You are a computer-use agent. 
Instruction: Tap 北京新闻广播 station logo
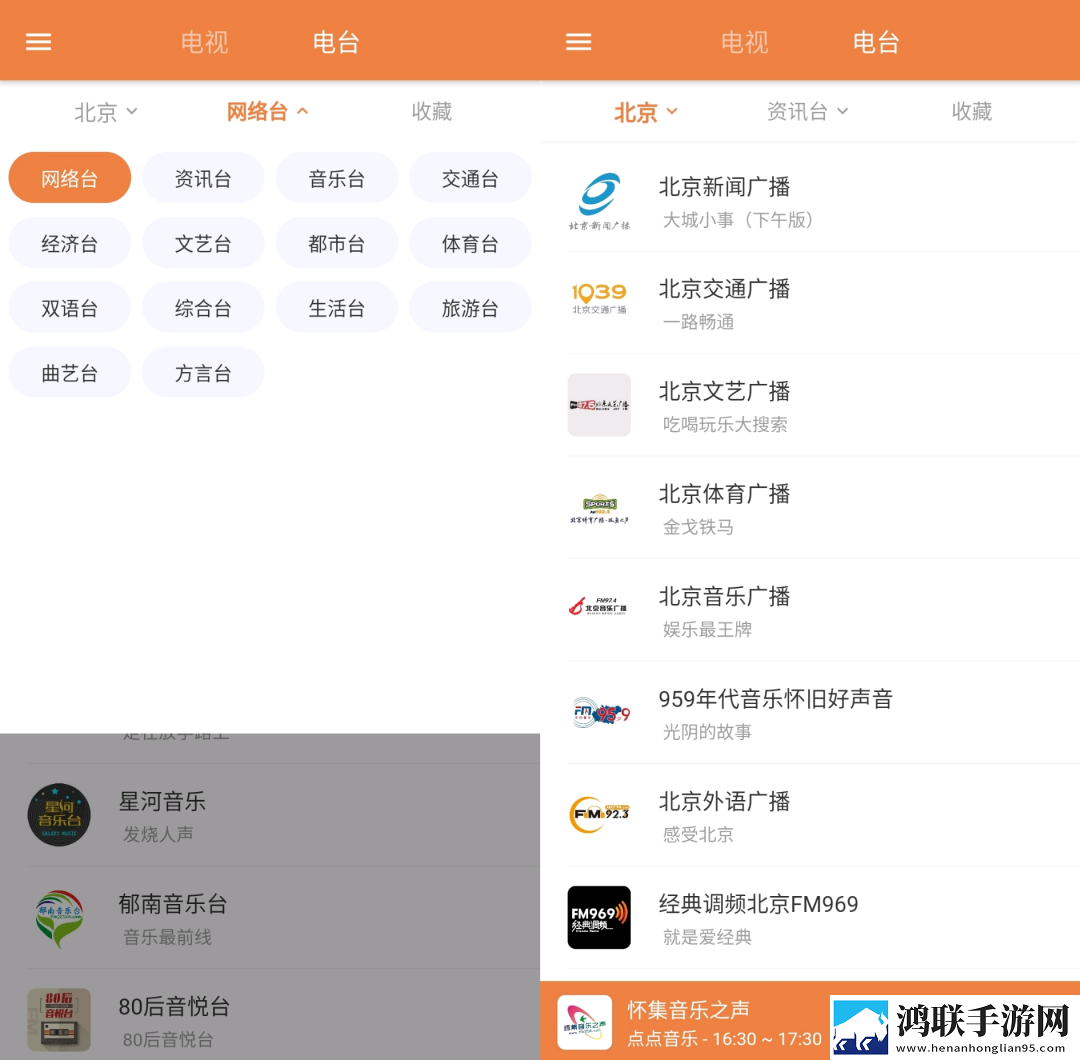(x=599, y=201)
